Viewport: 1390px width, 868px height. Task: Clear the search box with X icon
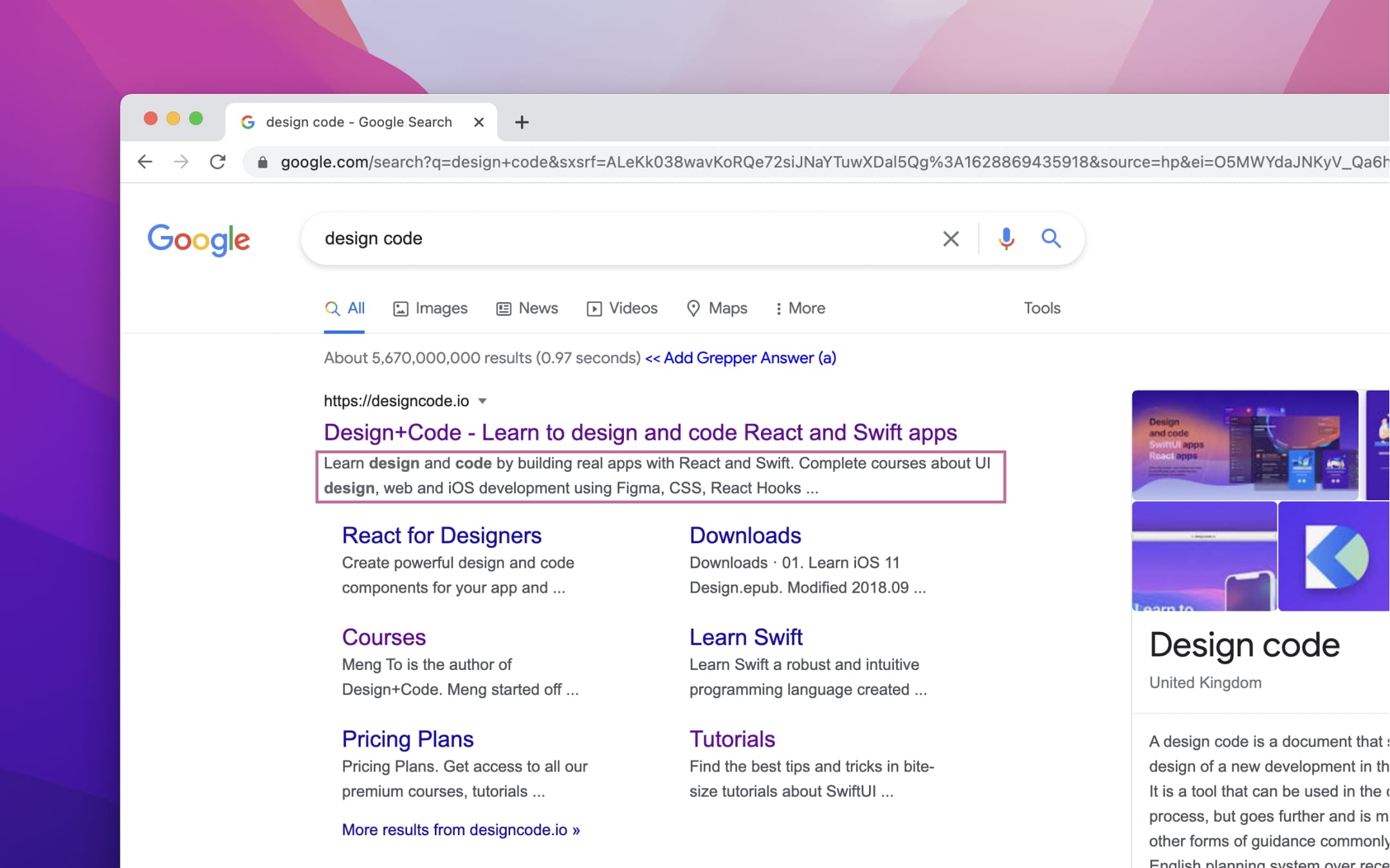(x=951, y=239)
